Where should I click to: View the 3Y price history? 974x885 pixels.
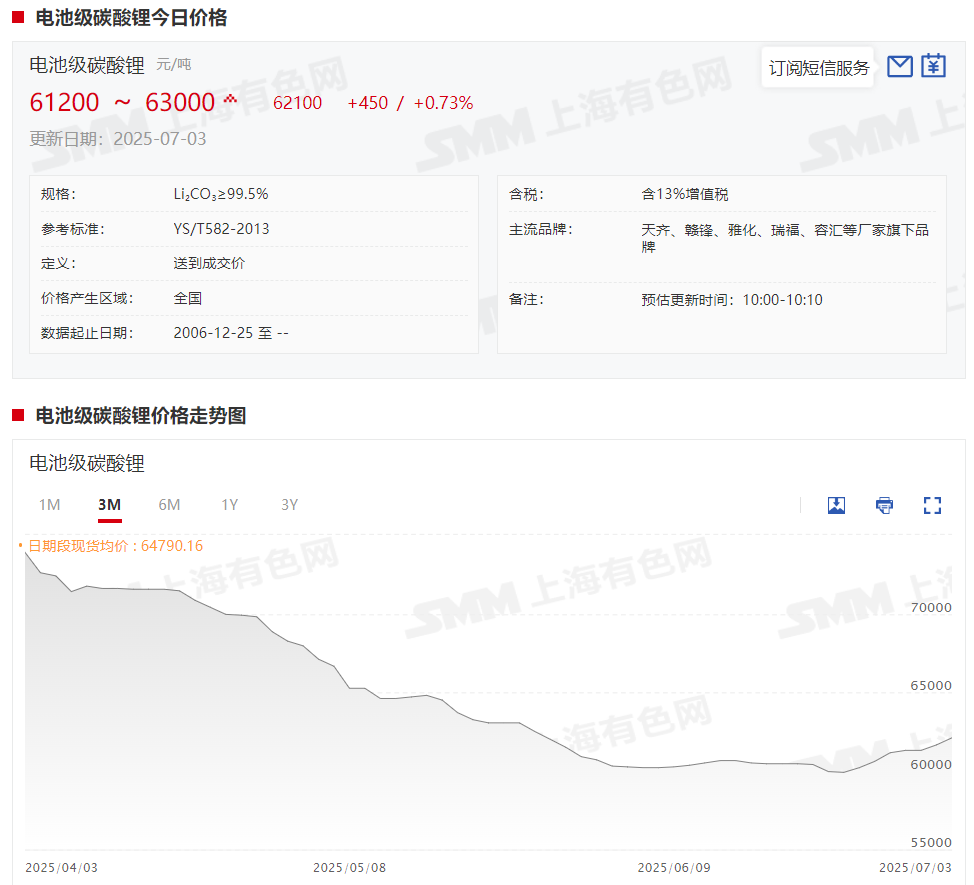[290, 505]
